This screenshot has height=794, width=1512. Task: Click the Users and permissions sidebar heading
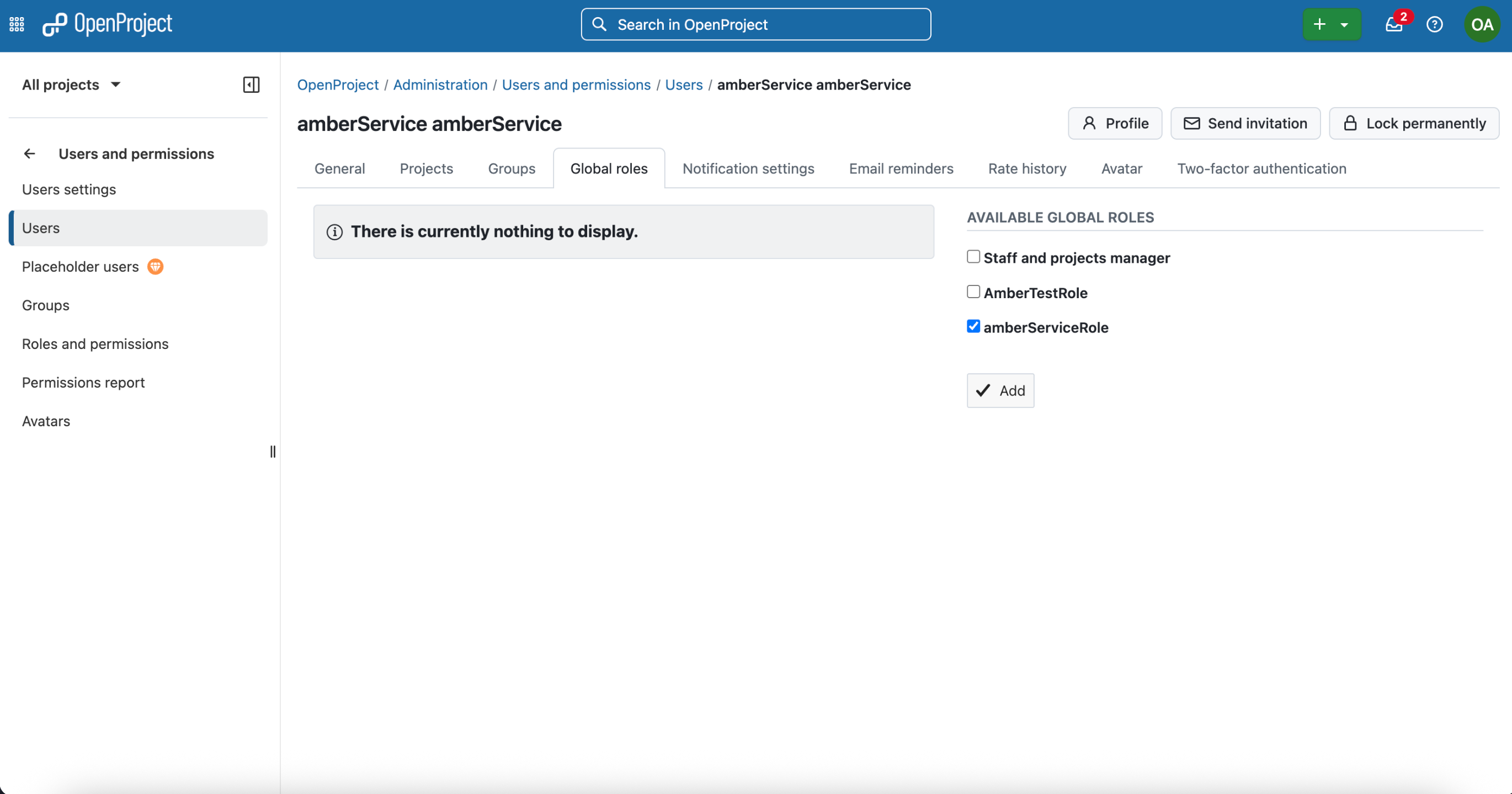(136, 154)
